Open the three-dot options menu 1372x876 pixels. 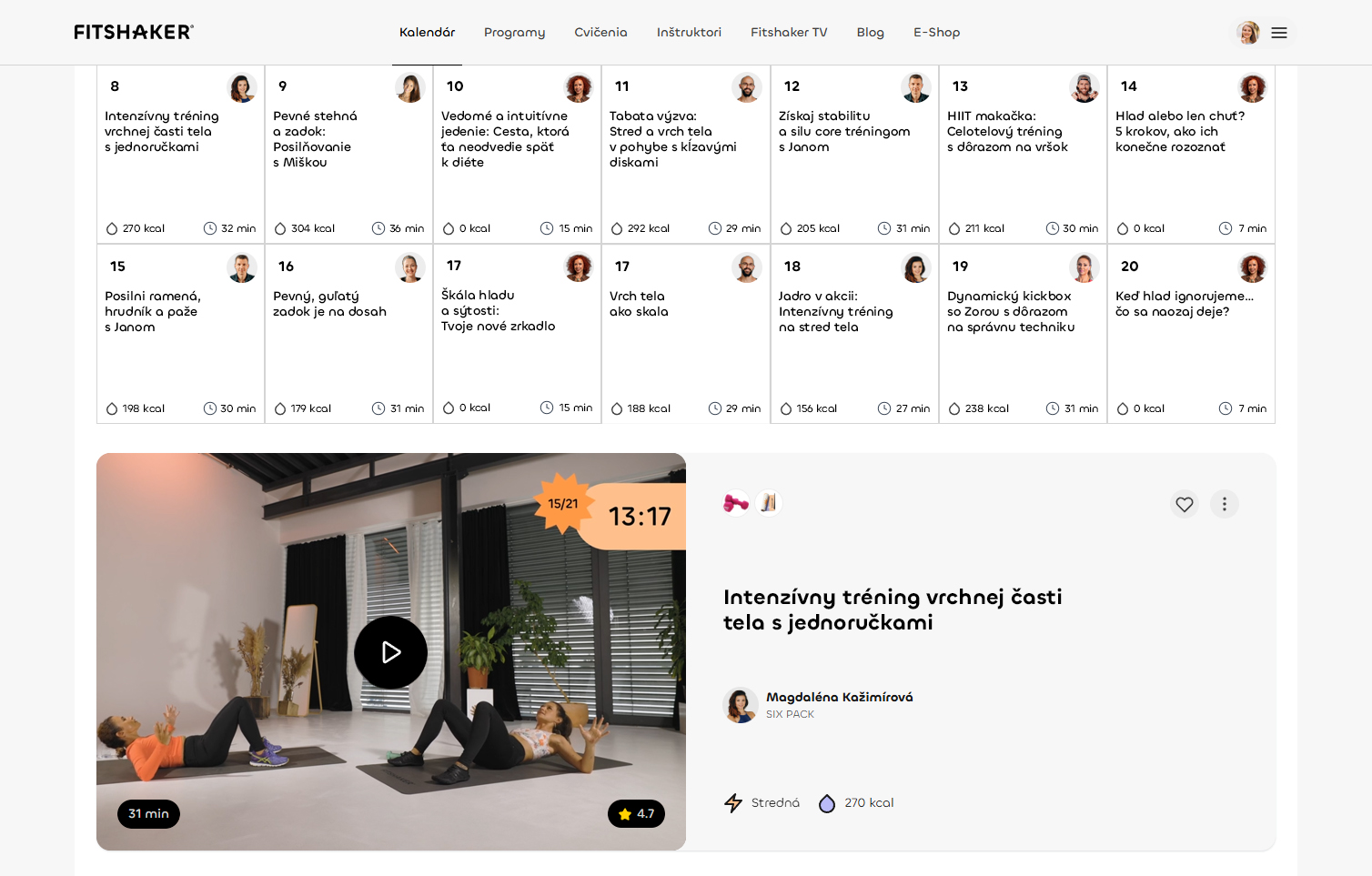[1225, 504]
